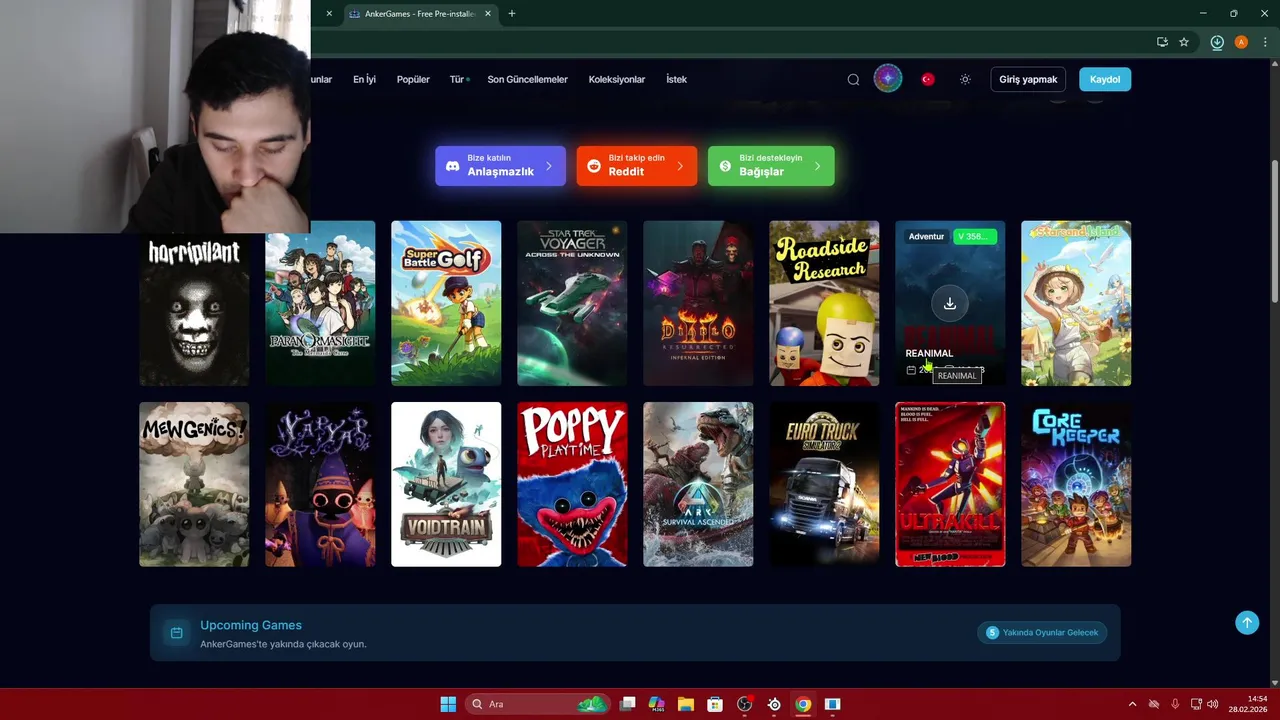Open the Diablo II Resurrected cover
Viewport: 1280px width, 720px height.
coord(698,303)
